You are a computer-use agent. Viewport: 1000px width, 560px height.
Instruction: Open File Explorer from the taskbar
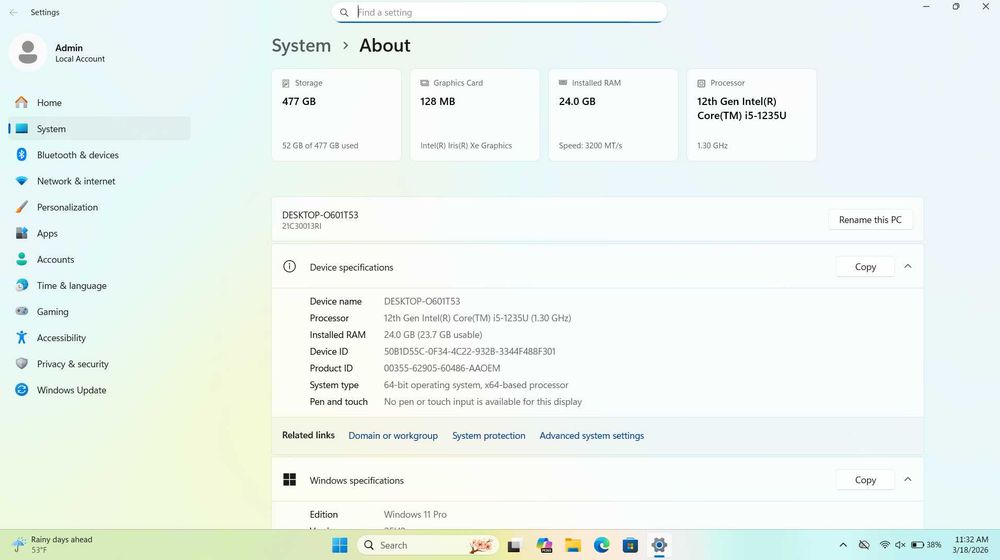click(573, 545)
